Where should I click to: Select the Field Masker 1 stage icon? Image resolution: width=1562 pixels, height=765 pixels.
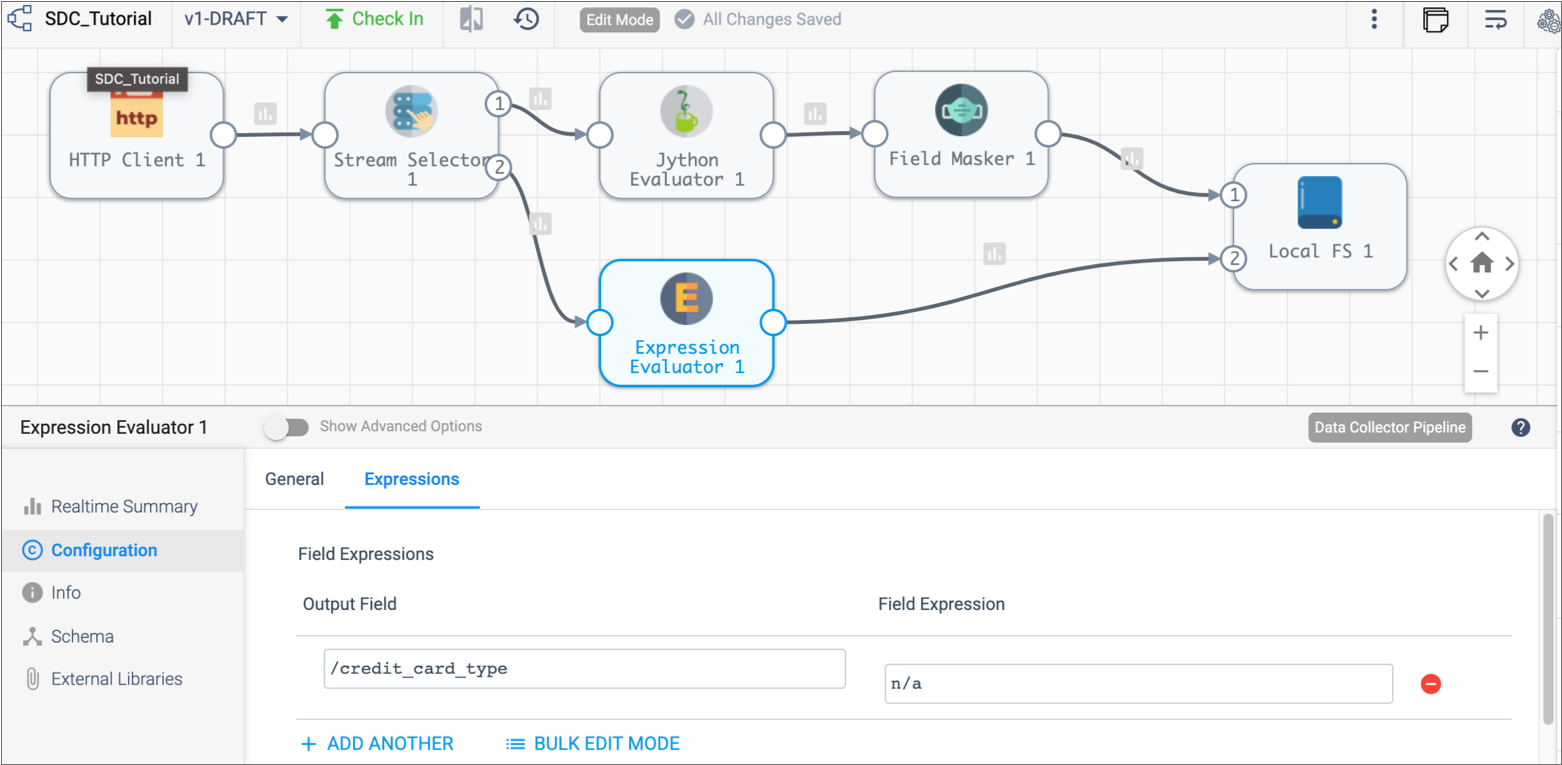pyautogui.click(x=961, y=110)
